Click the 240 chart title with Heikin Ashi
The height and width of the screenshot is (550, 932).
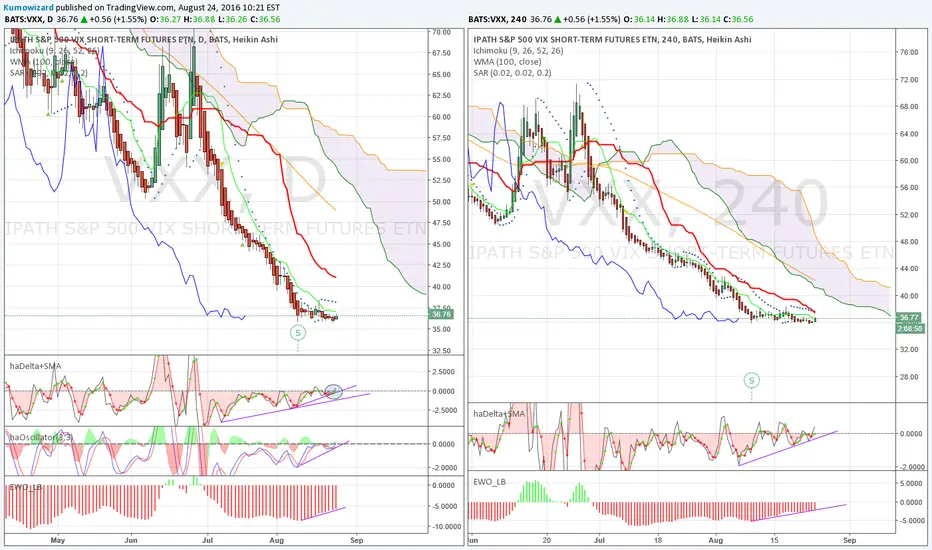[x=612, y=39]
